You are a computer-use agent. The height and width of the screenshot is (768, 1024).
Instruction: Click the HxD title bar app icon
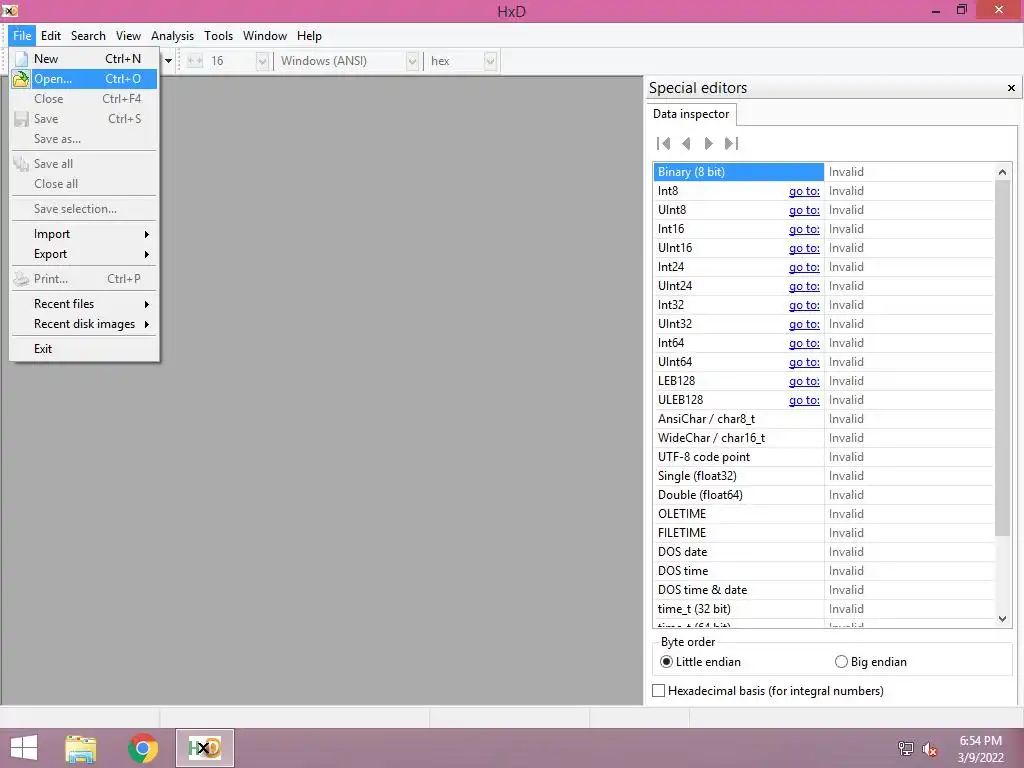tap(10, 10)
